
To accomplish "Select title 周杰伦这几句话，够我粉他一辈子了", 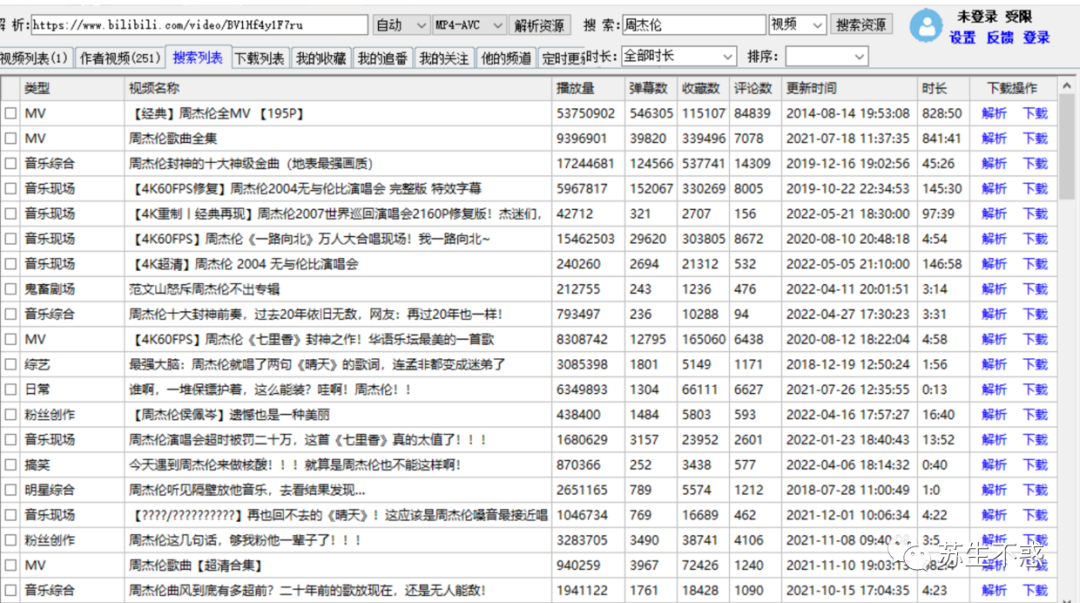I will pyautogui.click(x=245, y=540).
